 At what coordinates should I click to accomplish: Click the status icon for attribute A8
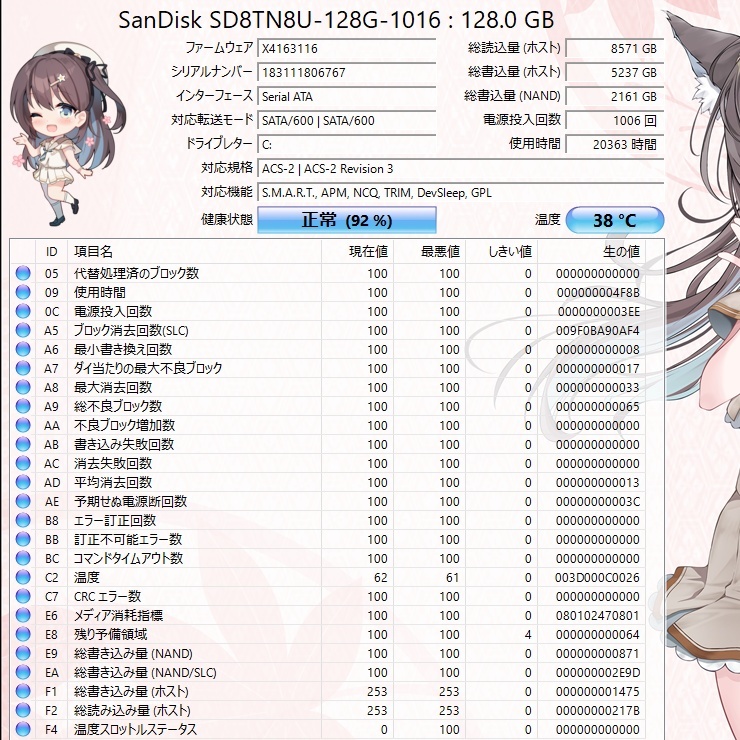click(23, 387)
